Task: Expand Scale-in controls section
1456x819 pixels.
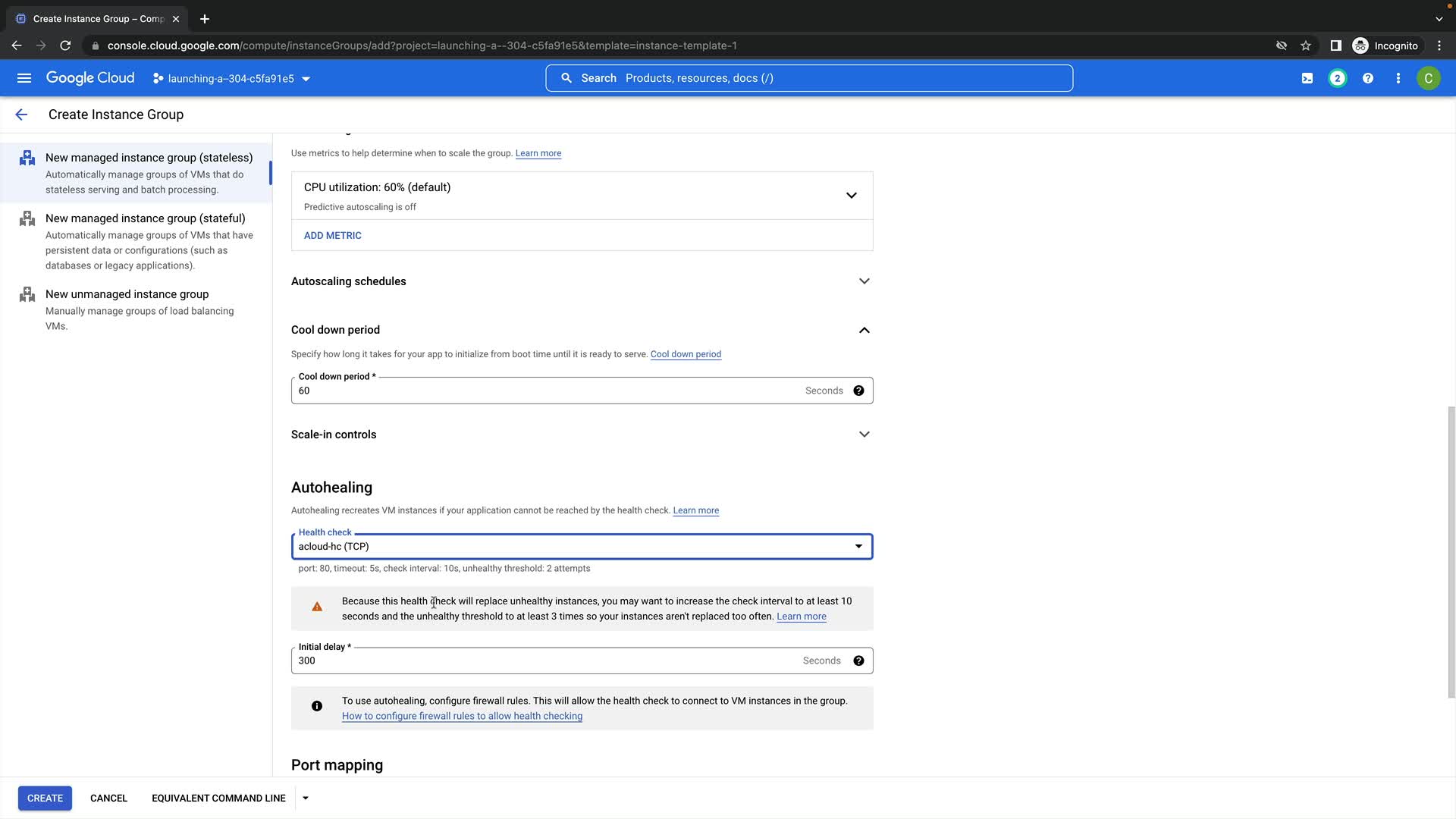Action: coord(864,435)
